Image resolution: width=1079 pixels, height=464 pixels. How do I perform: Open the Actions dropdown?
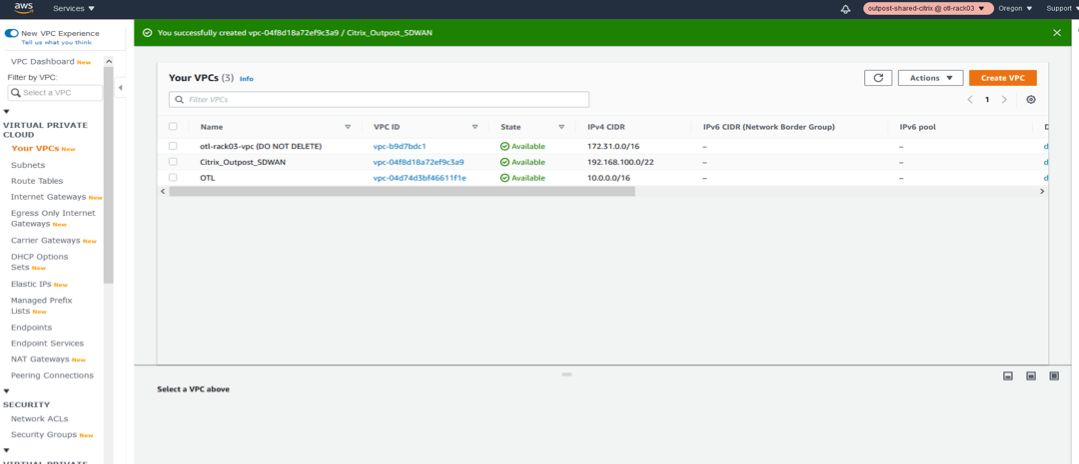(930, 78)
